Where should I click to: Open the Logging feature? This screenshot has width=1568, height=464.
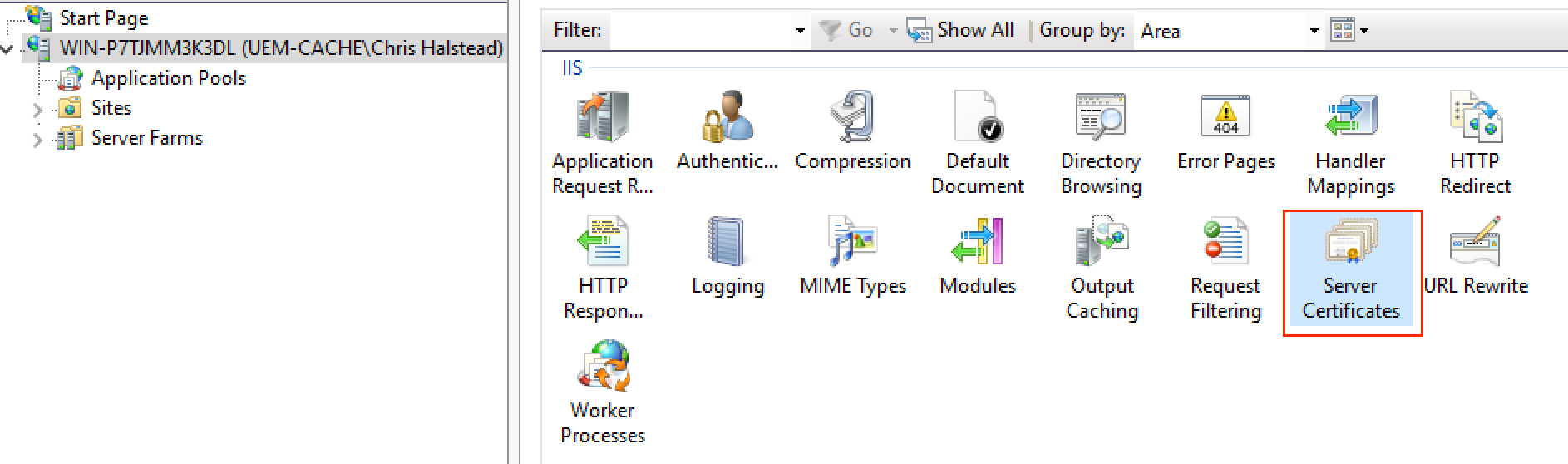727,256
